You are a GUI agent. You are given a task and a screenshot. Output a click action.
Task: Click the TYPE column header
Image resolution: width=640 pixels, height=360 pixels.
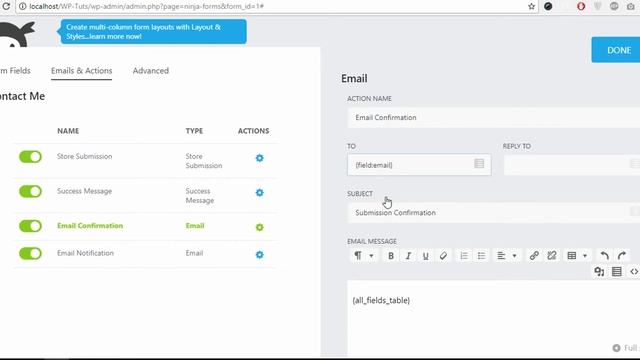[x=194, y=131]
